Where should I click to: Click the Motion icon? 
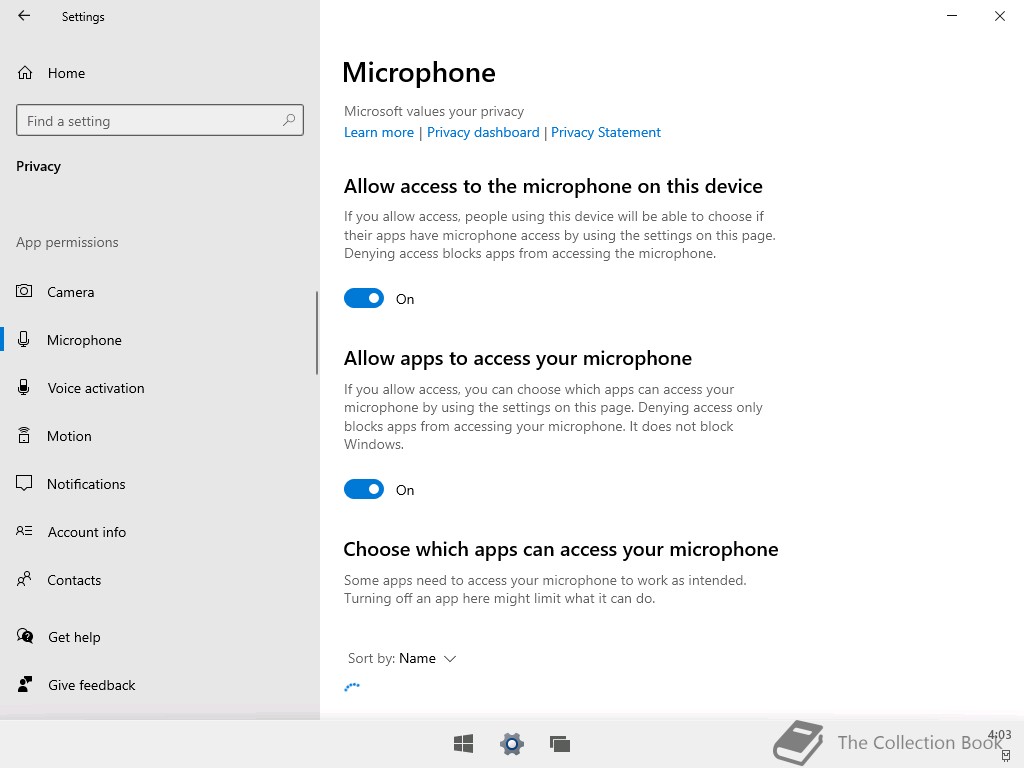[x=24, y=435]
